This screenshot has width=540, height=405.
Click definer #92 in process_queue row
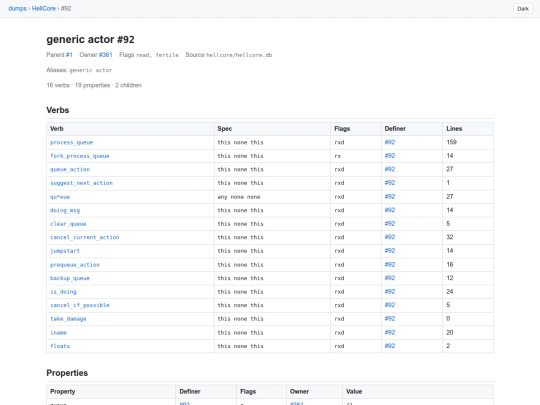[390, 142]
